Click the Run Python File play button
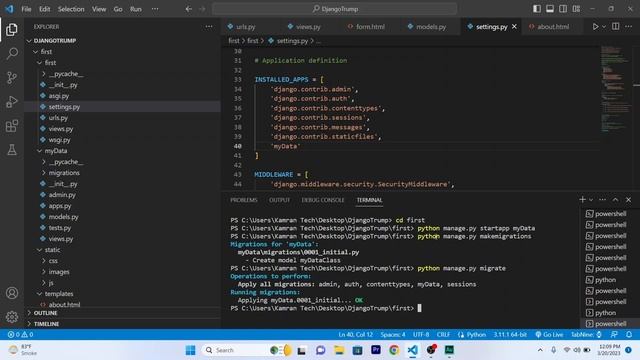This screenshot has height=360, width=640. click(595, 27)
